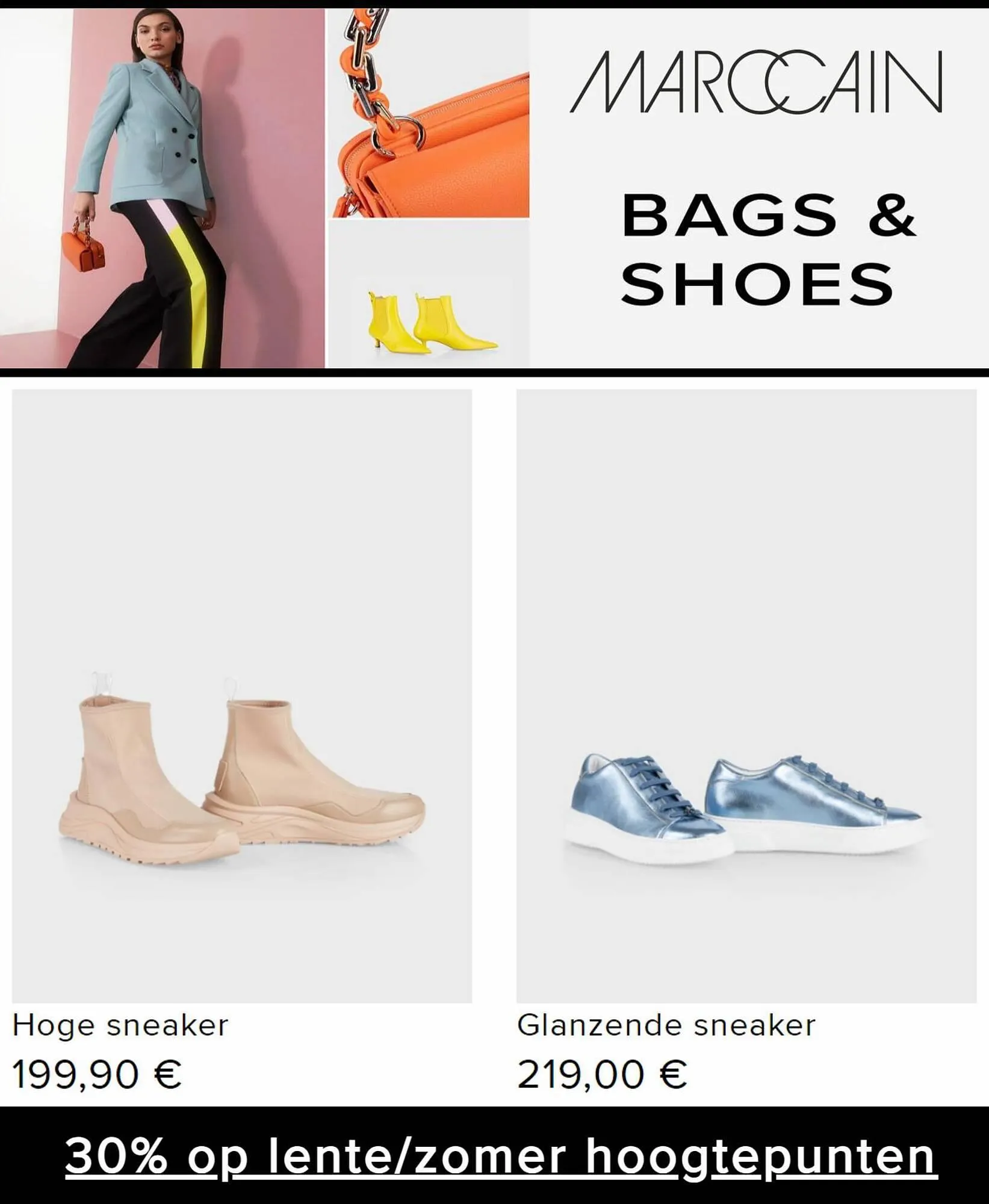Open the metallic blue sneaker product image
The width and height of the screenshot is (989, 1204).
(746, 695)
